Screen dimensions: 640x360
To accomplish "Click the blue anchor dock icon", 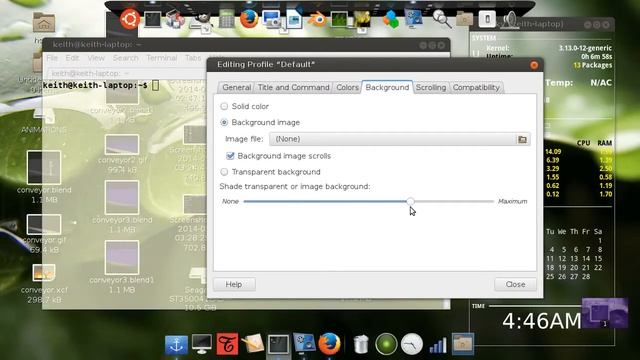I will pyautogui.click(x=176, y=345).
